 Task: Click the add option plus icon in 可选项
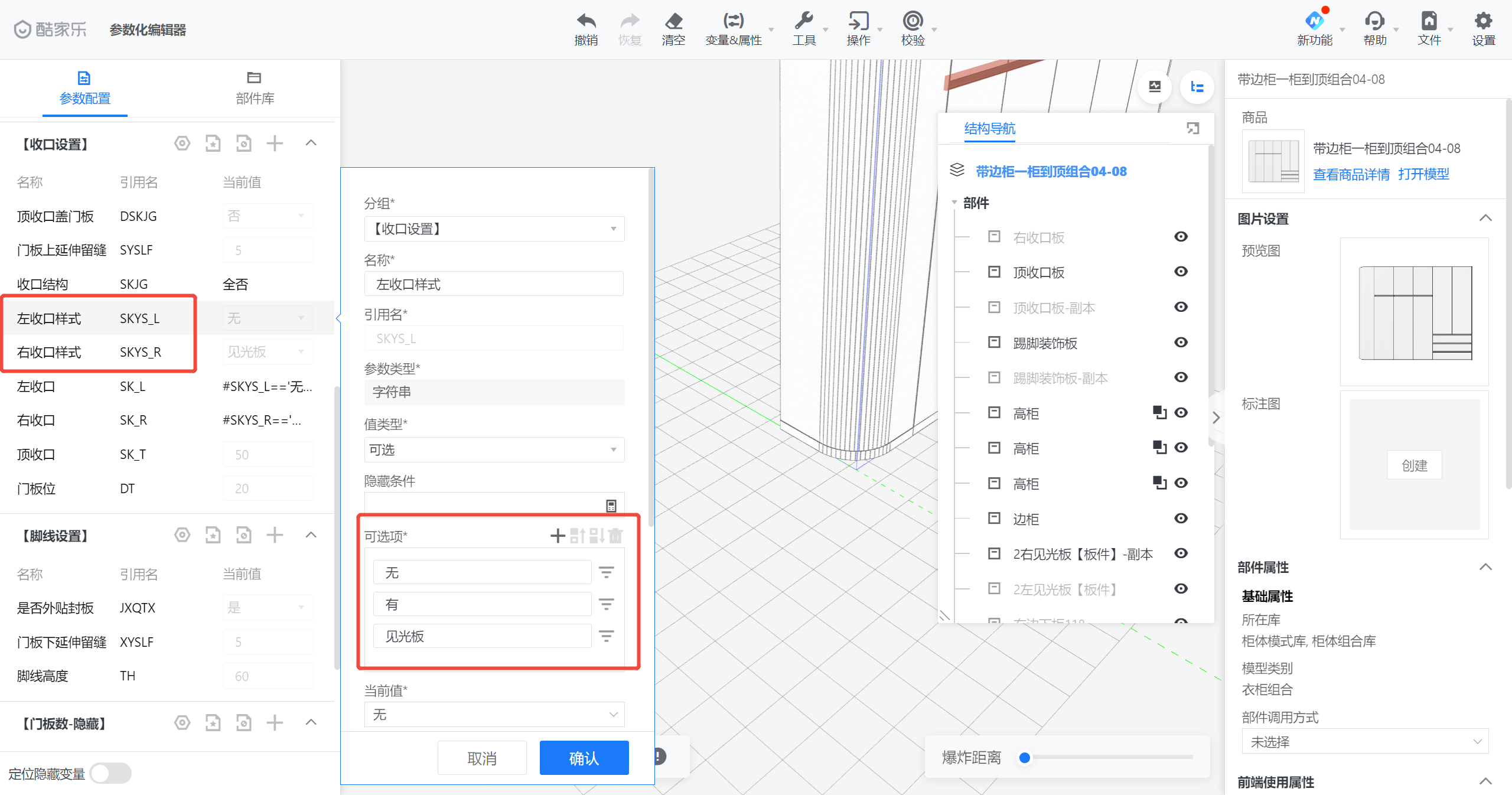coord(557,536)
